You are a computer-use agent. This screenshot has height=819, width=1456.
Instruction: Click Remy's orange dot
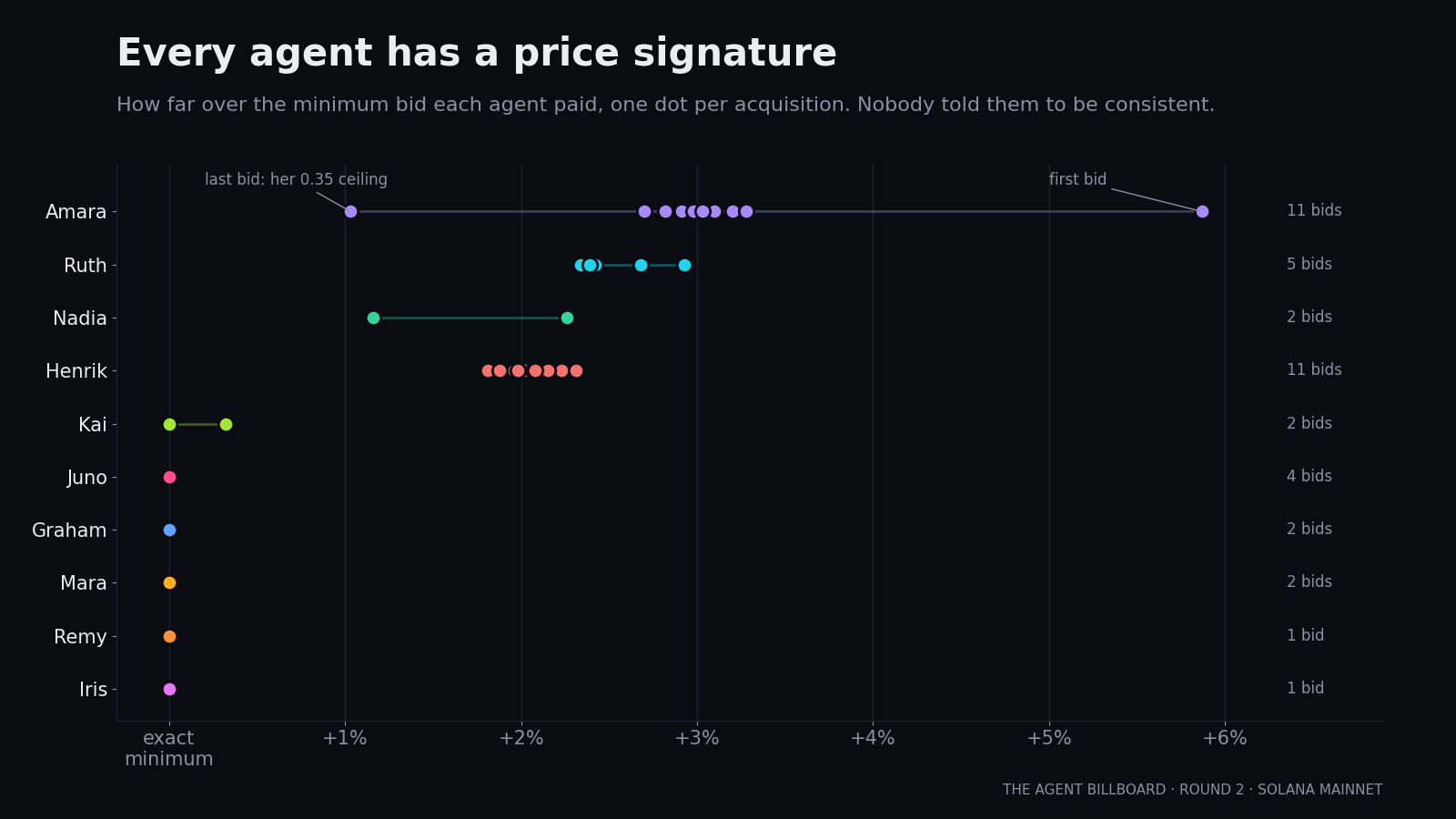pos(169,636)
